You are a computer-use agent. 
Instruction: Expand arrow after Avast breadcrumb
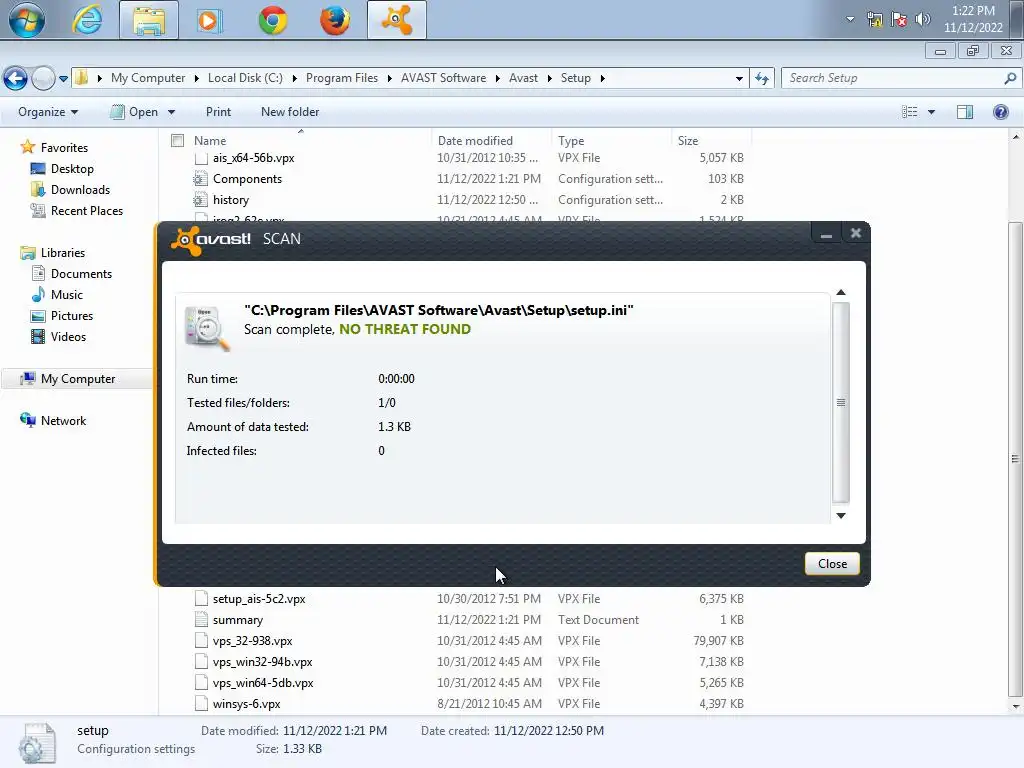coord(550,78)
